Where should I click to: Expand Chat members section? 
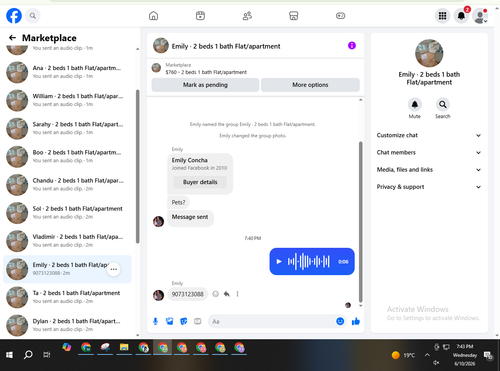tap(429, 153)
